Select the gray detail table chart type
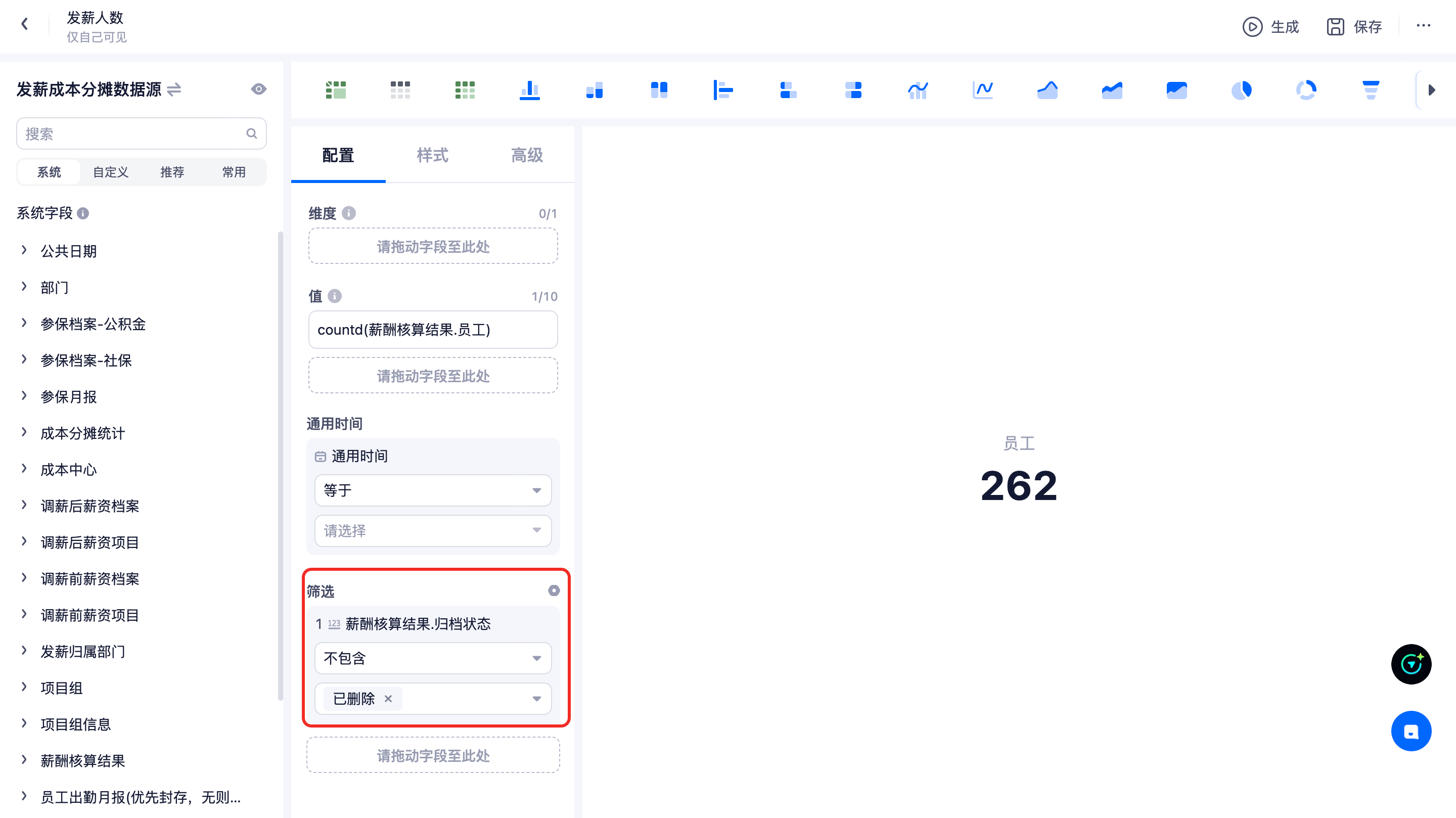1456x818 pixels. [x=400, y=90]
